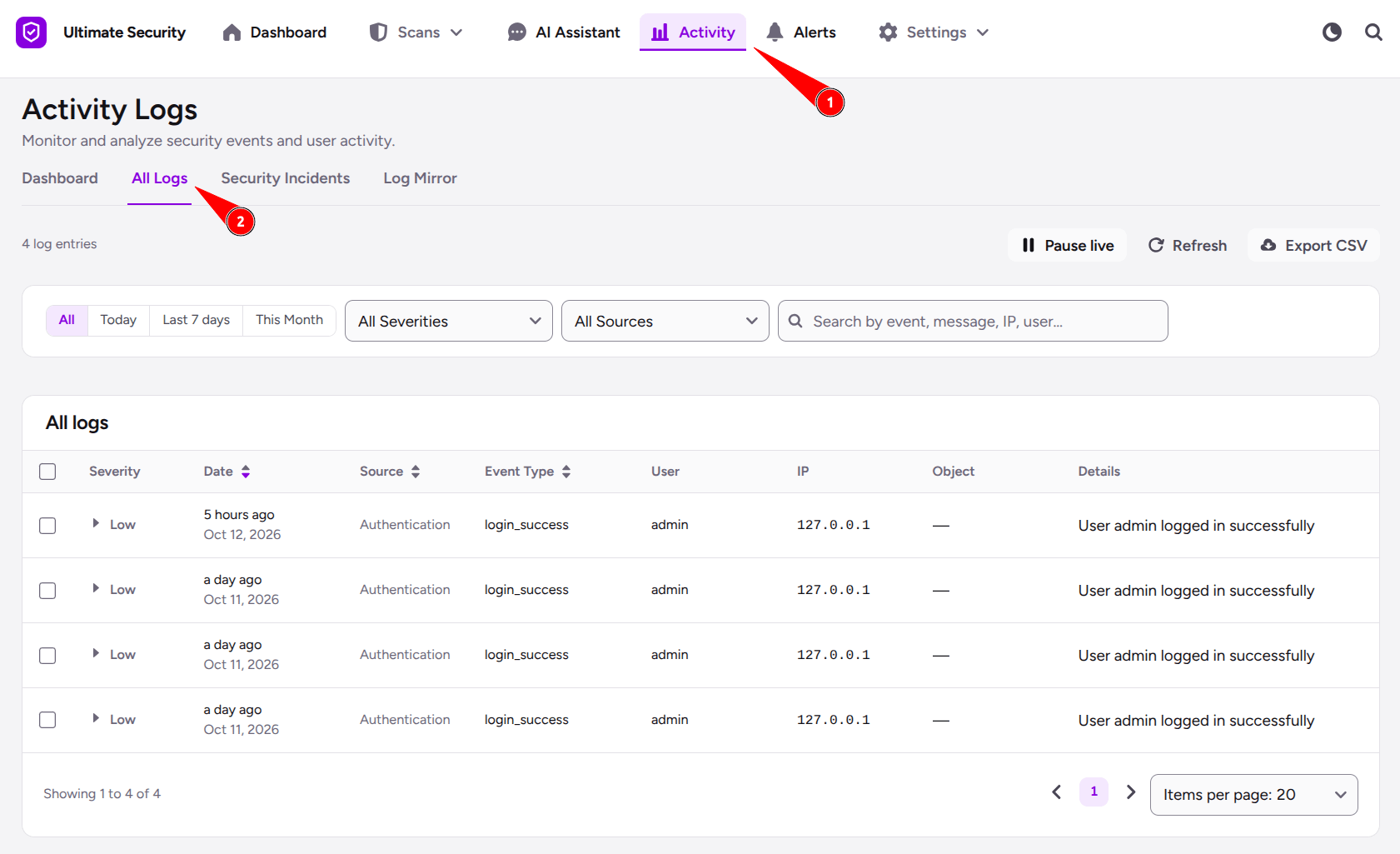Sort logs by Date column
The width and height of the screenshot is (1400, 854).
pos(227,472)
